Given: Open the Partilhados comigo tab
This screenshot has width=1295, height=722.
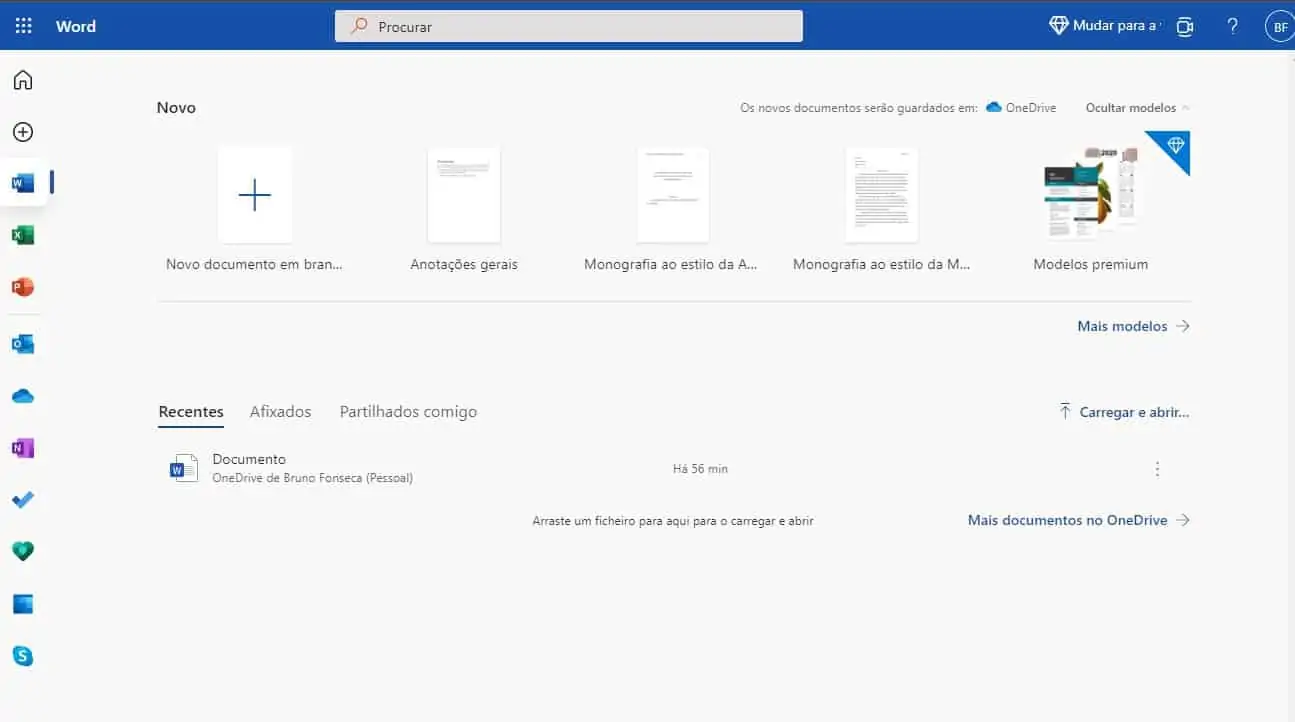Looking at the screenshot, I should pyautogui.click(x=408, y=412).
